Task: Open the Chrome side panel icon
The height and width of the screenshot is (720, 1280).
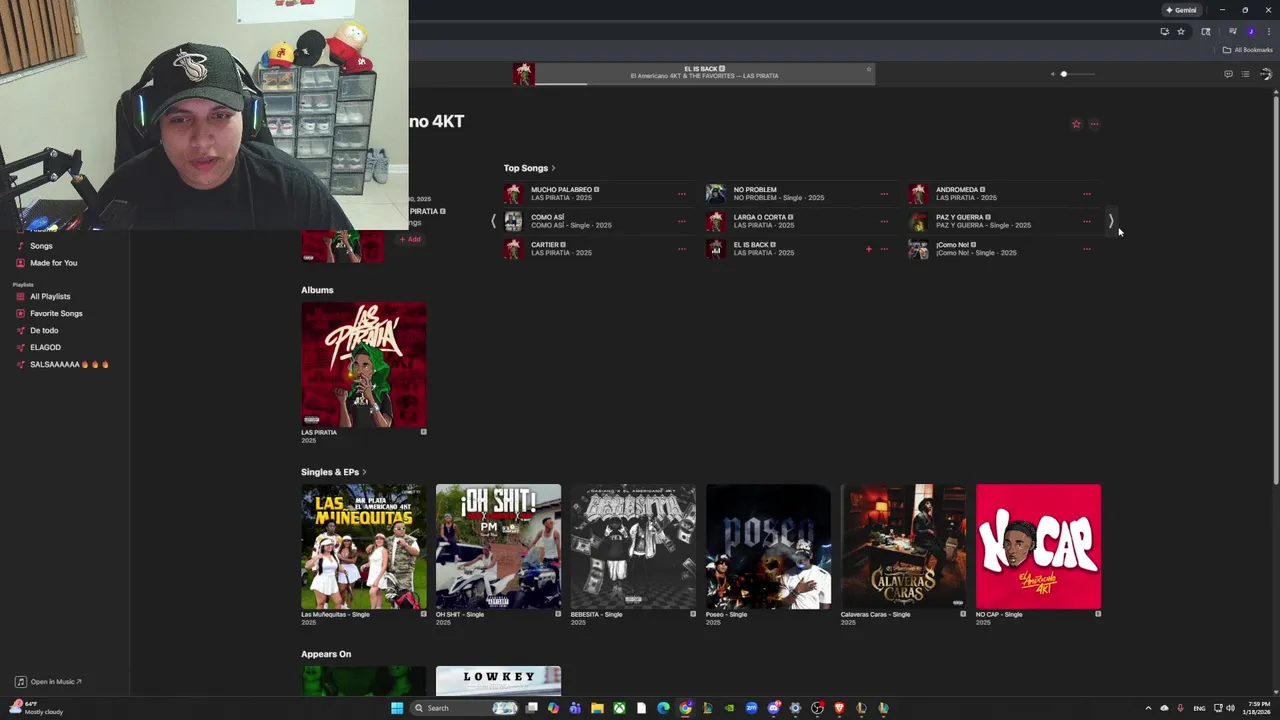Action: [1205, 32]
